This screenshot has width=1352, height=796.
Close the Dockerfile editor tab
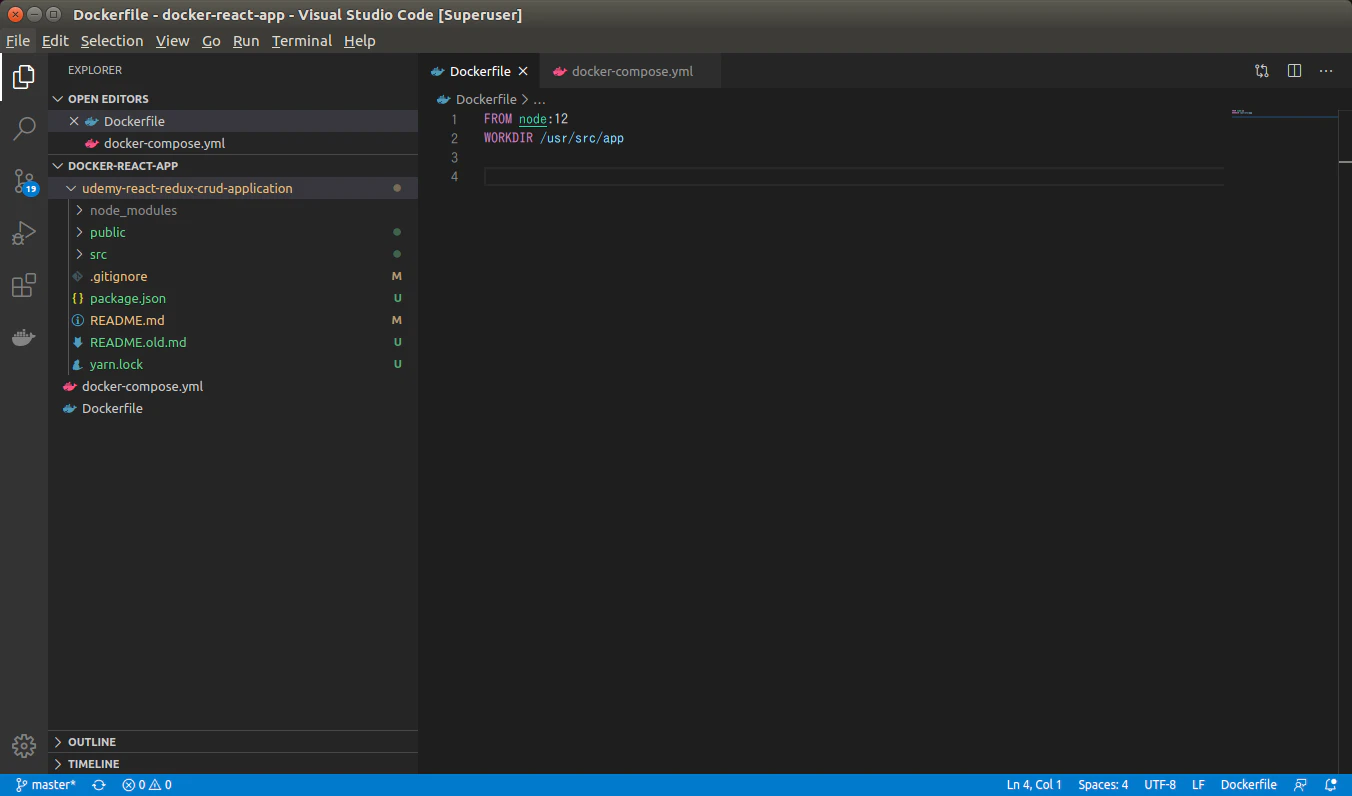pos(523,71)
